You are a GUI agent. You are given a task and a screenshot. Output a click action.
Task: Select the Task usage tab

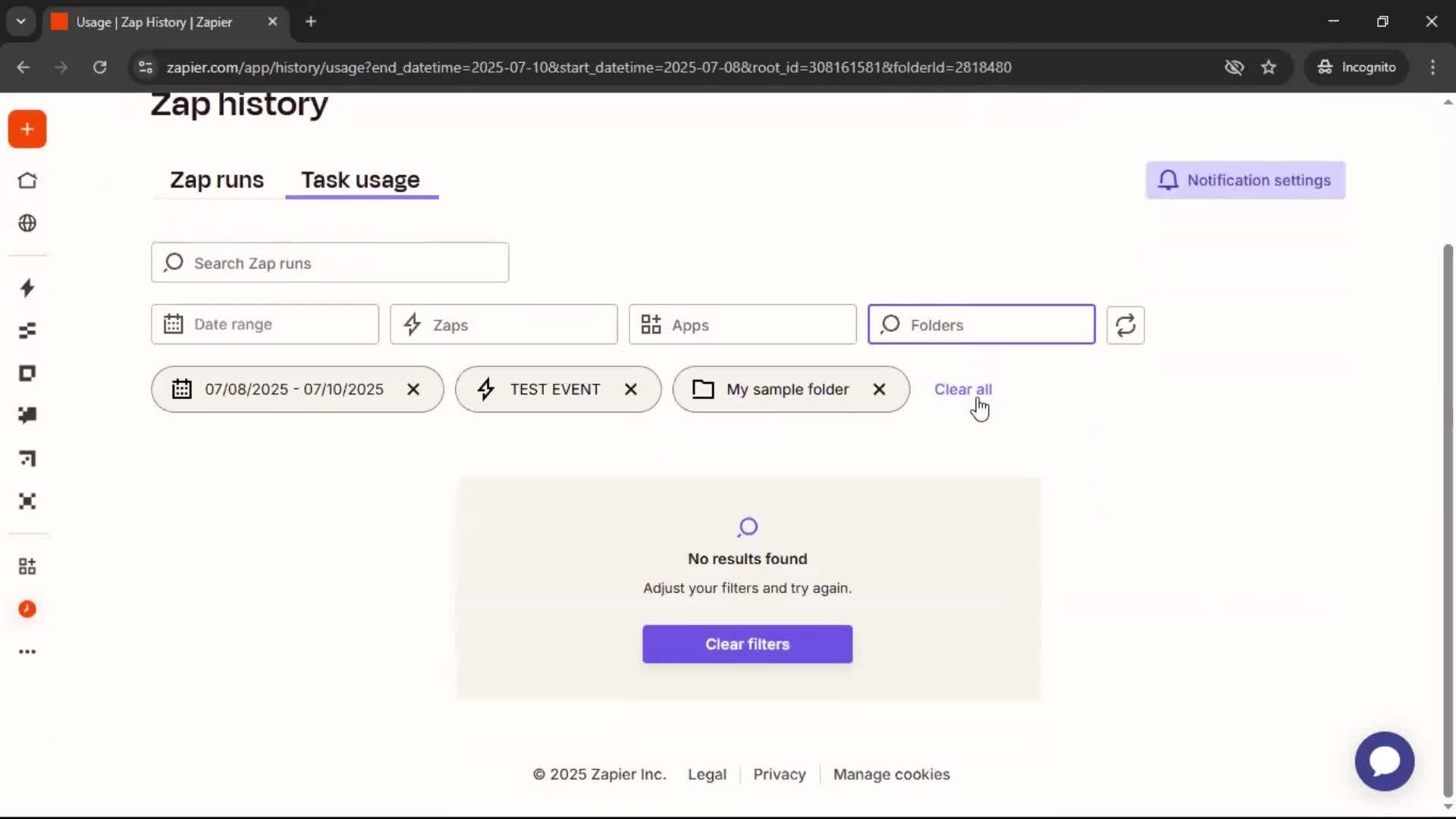point(361,180)
